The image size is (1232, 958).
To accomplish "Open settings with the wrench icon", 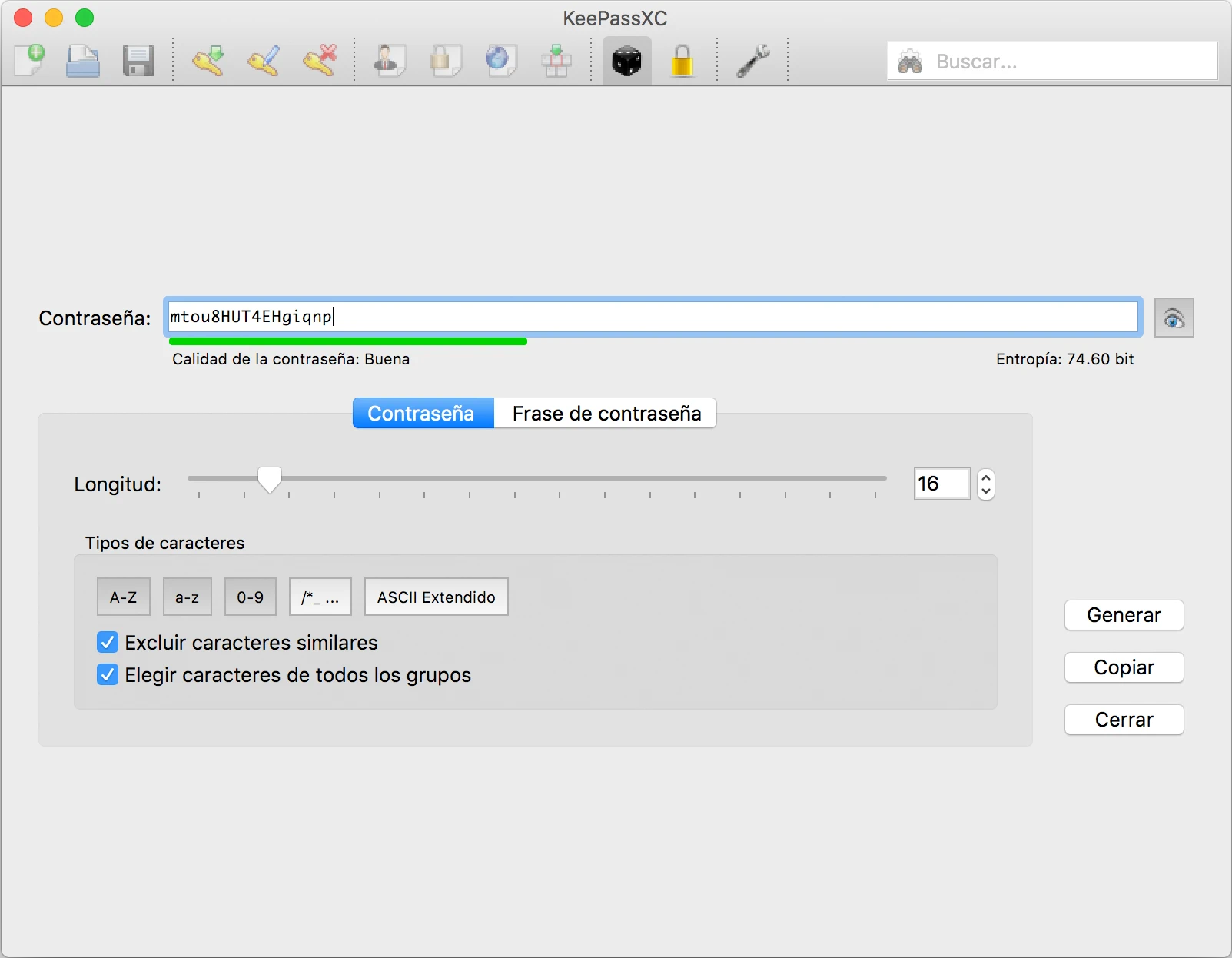I will pos(753,61).
